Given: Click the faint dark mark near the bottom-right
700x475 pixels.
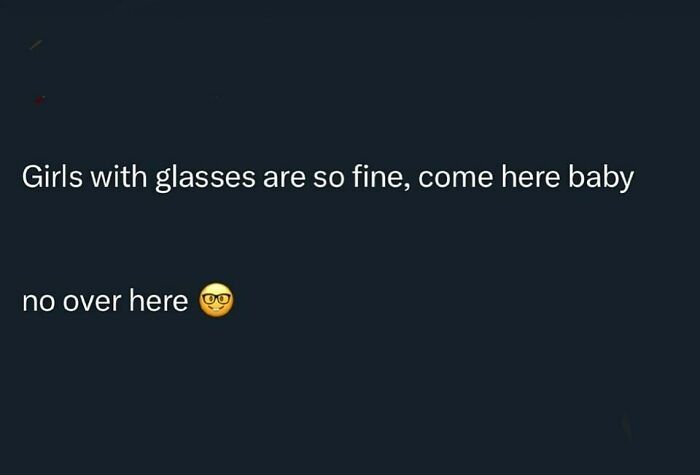Looking at the screenshot, I should point(626,428).
